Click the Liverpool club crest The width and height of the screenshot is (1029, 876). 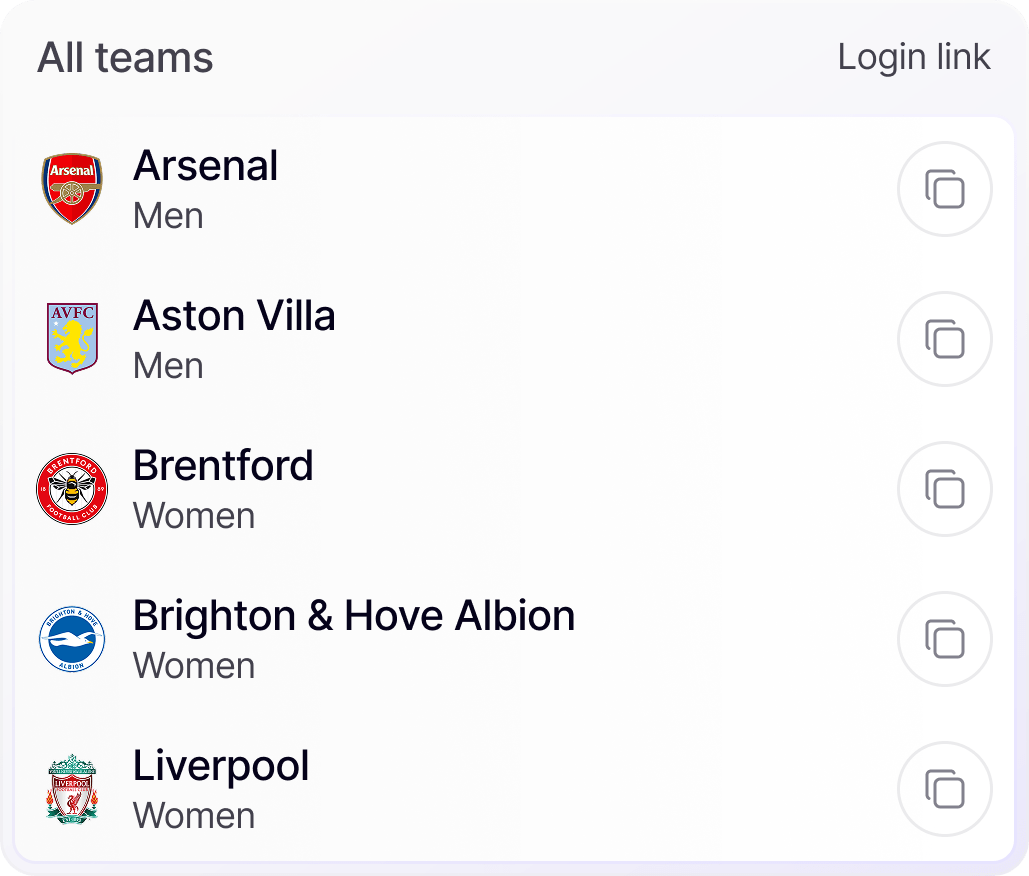(72, 789)
